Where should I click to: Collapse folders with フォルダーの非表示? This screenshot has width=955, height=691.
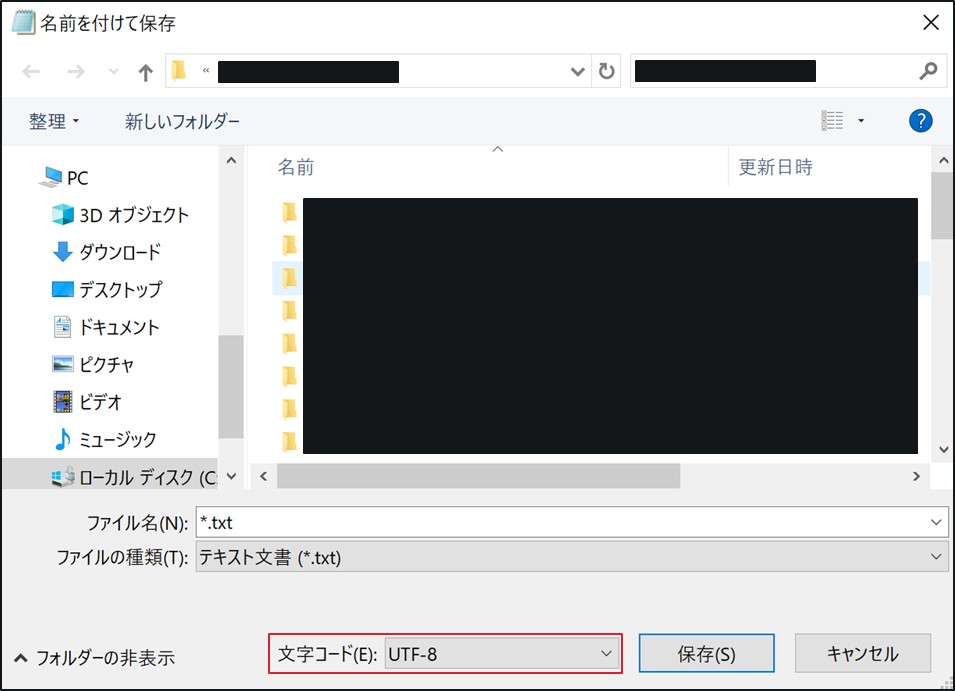pyautogui.click(x=94, y=658)
